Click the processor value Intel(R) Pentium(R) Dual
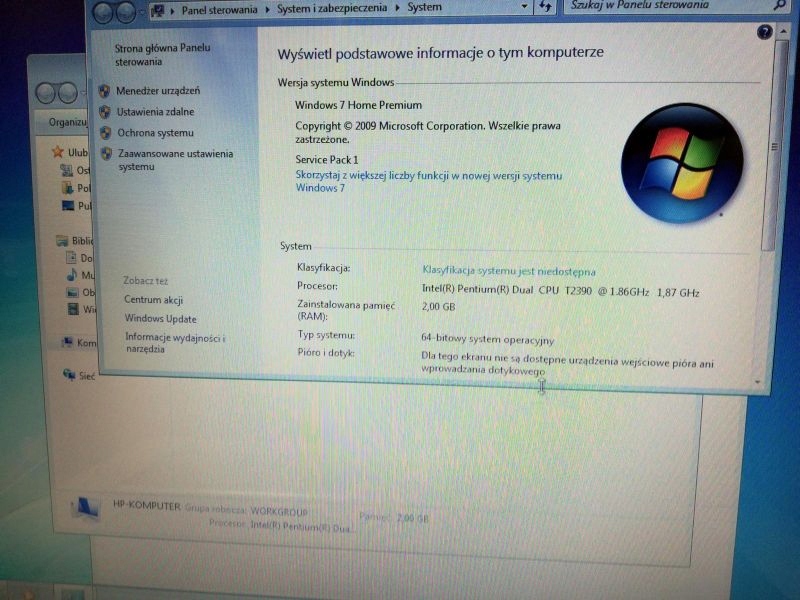 [560, 291]
